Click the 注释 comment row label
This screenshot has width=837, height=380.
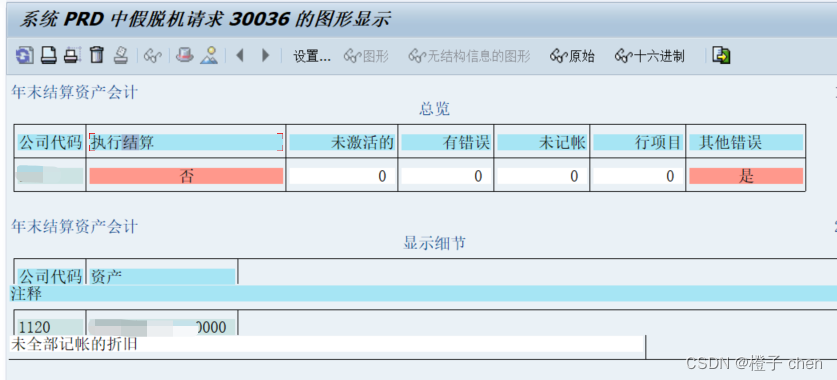pyautogui.click(x=26, y=293)
